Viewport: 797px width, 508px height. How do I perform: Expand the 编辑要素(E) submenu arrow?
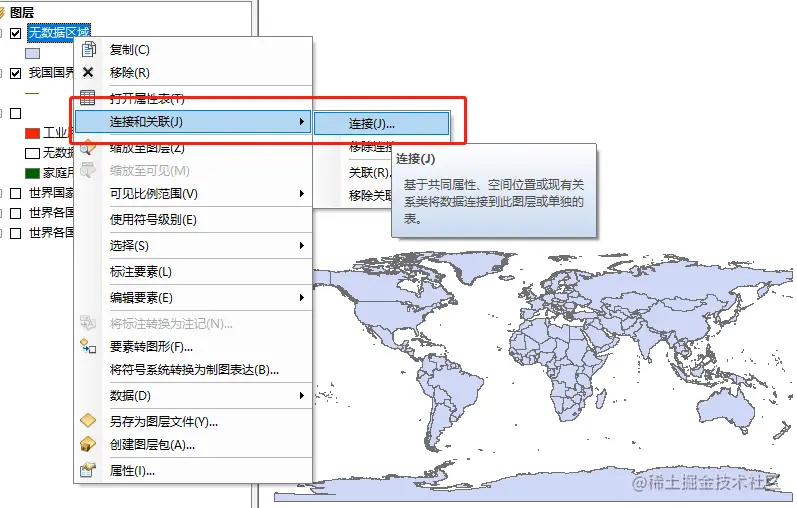click(301, 297)
